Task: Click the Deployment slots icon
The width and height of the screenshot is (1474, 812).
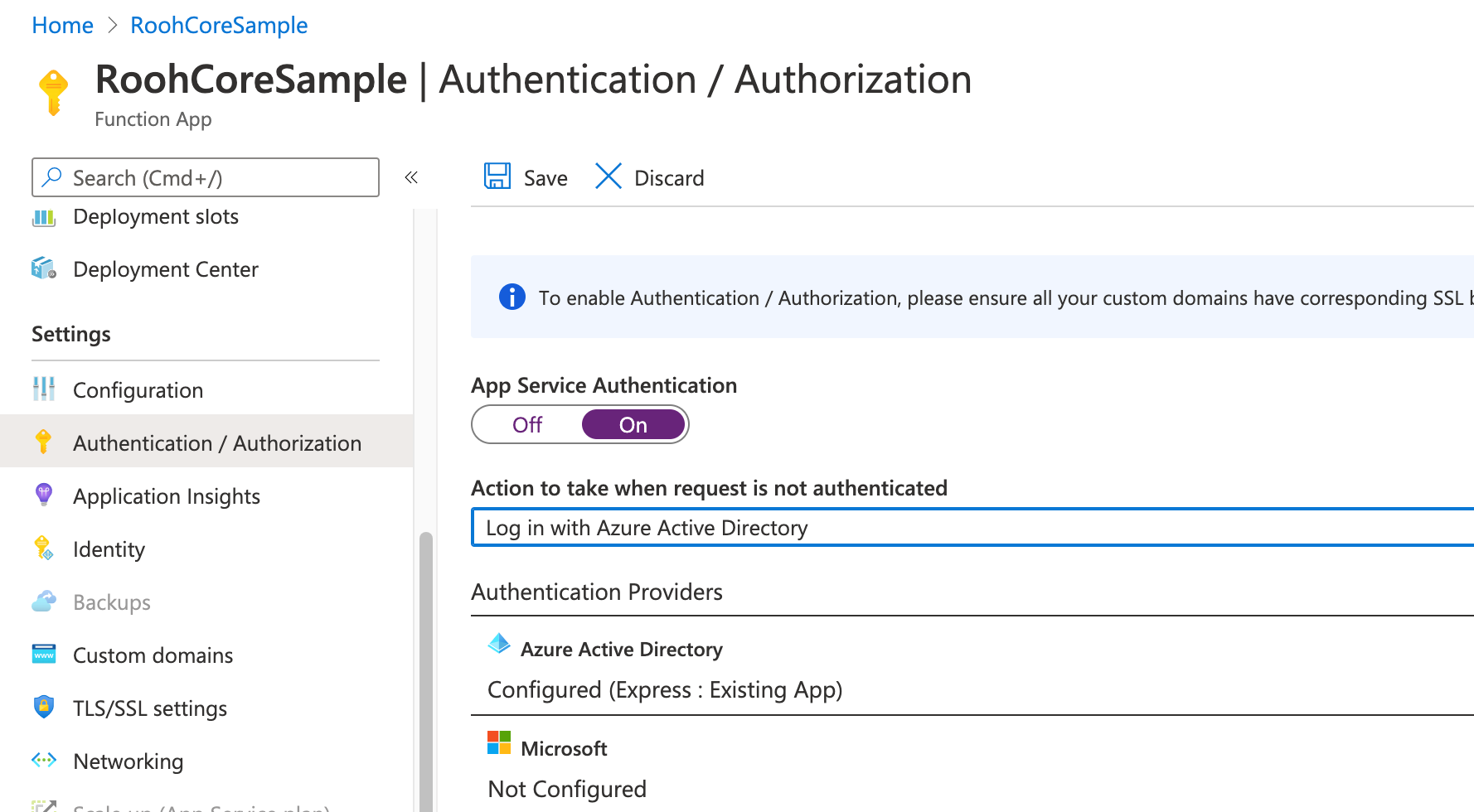Action: pyautogui.click(x=43, y=218)
